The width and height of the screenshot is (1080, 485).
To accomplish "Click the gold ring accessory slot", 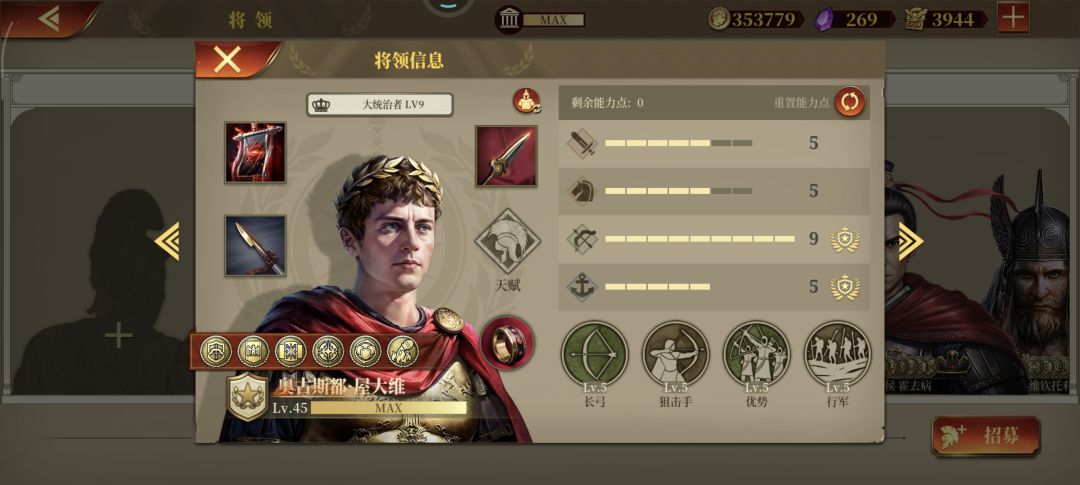I will pyautogui.click(x=508, y=344).
